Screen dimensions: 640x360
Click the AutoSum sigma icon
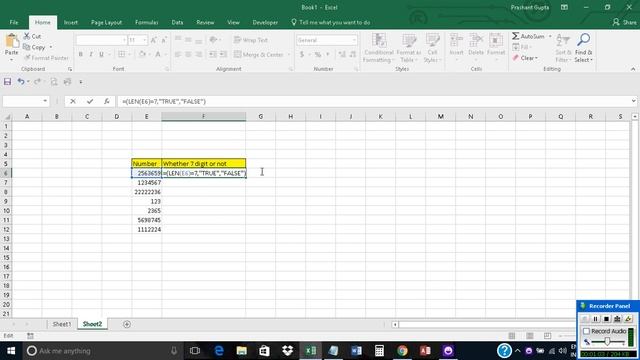click(516, 36)
